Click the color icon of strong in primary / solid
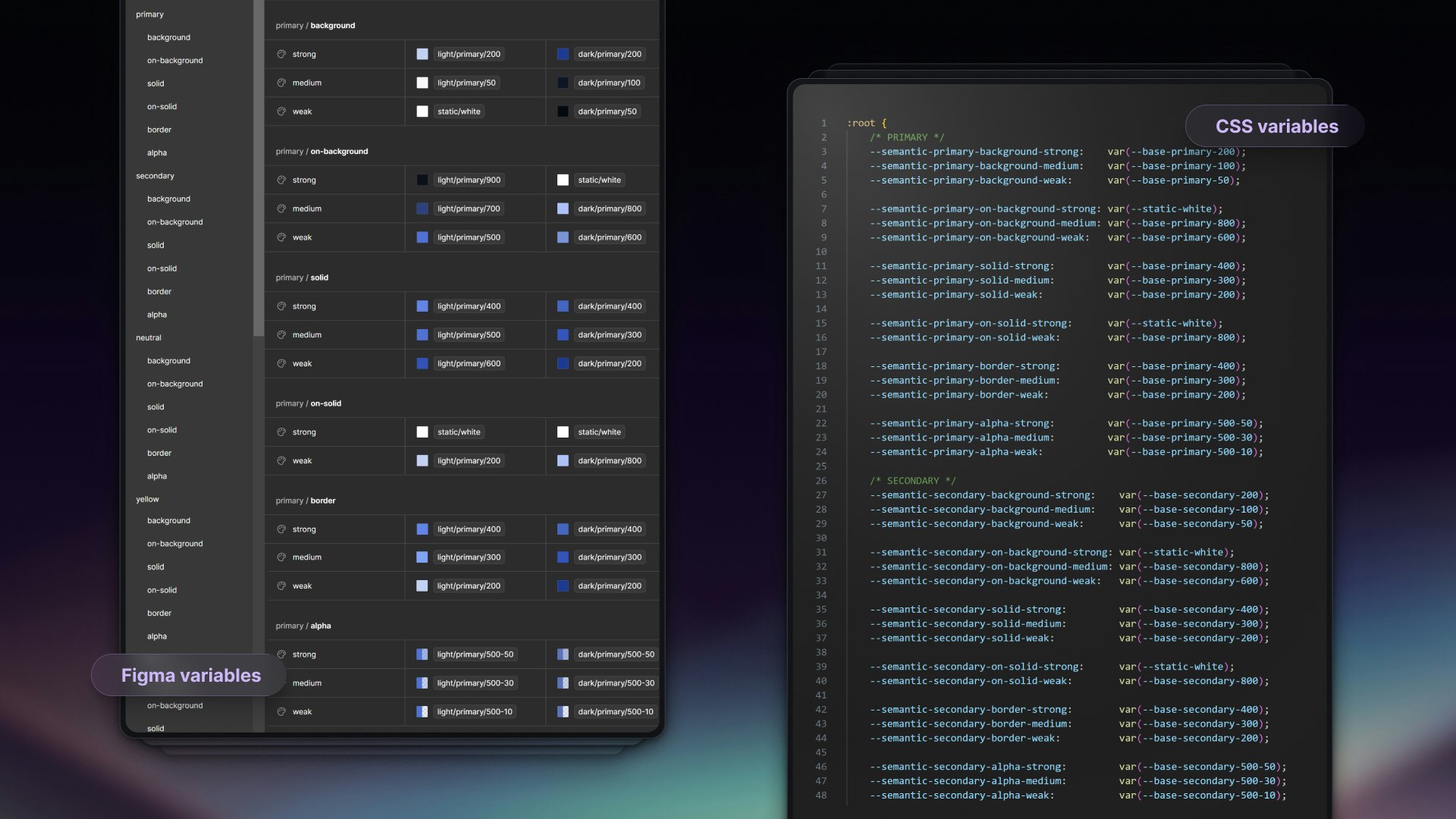This screenshot has height=819, width=1456. pos(281,306)
